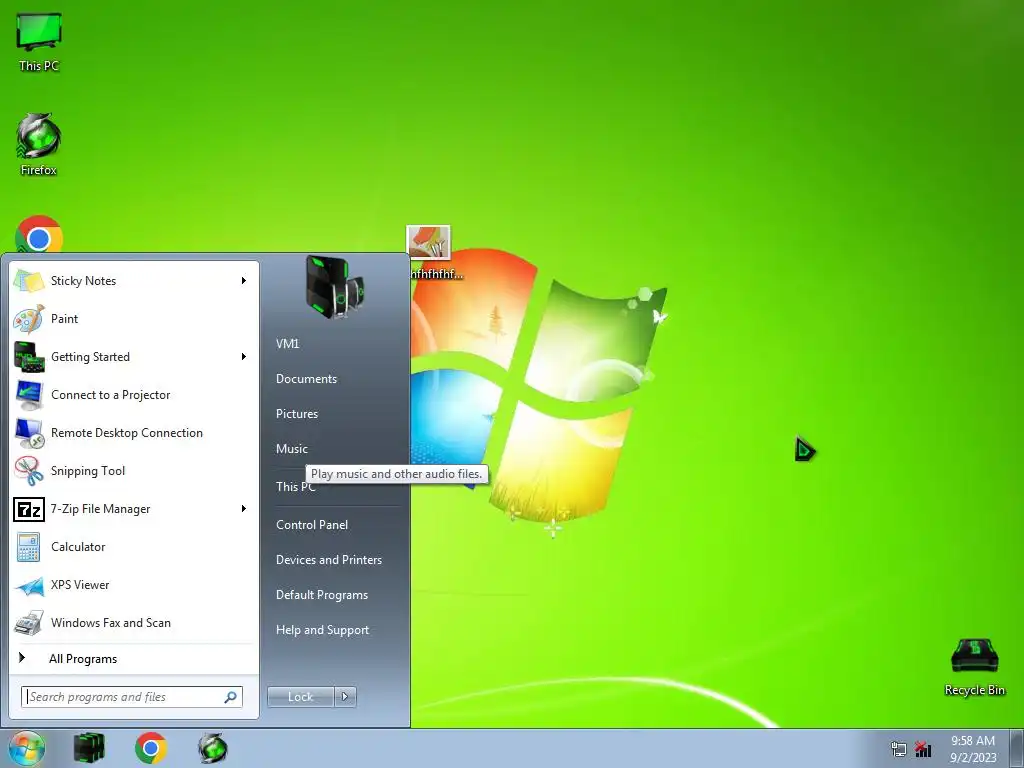Screen dimensions: 1024x768
Task: Open Control Panel from Start menu
Action: point(312,525)
